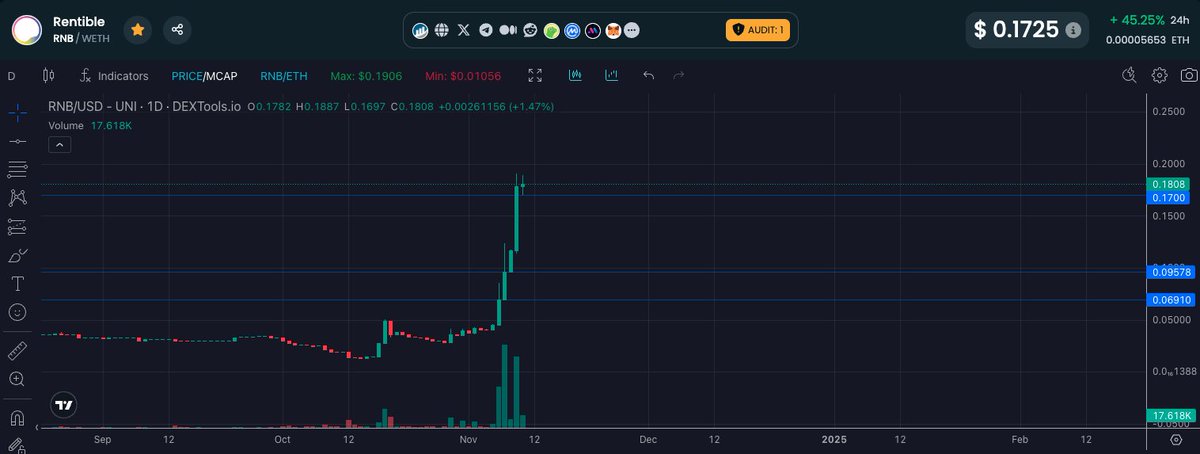
Task: Switch chart to PRICE mode
Action: click(x=186, y=76)
